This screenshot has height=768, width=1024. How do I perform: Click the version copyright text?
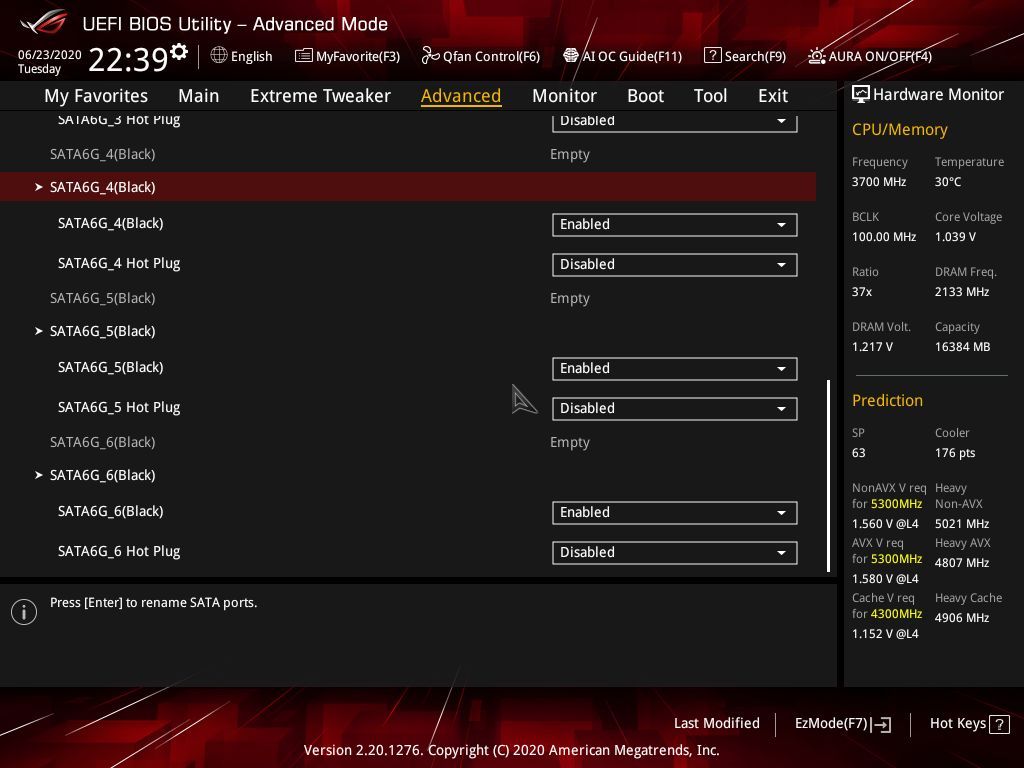pos(511,750)
